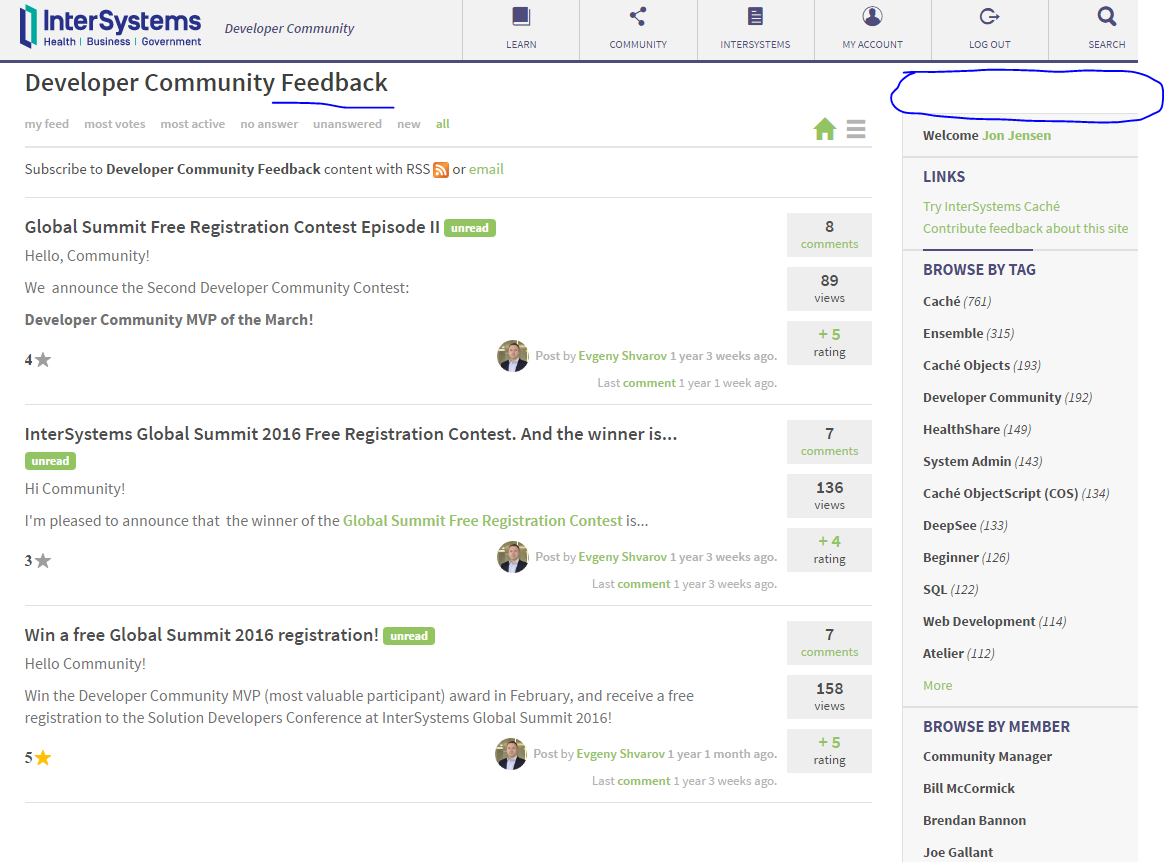Click the 136 views box
Viewport: 1164px width, 862px height.
point(829,496)
